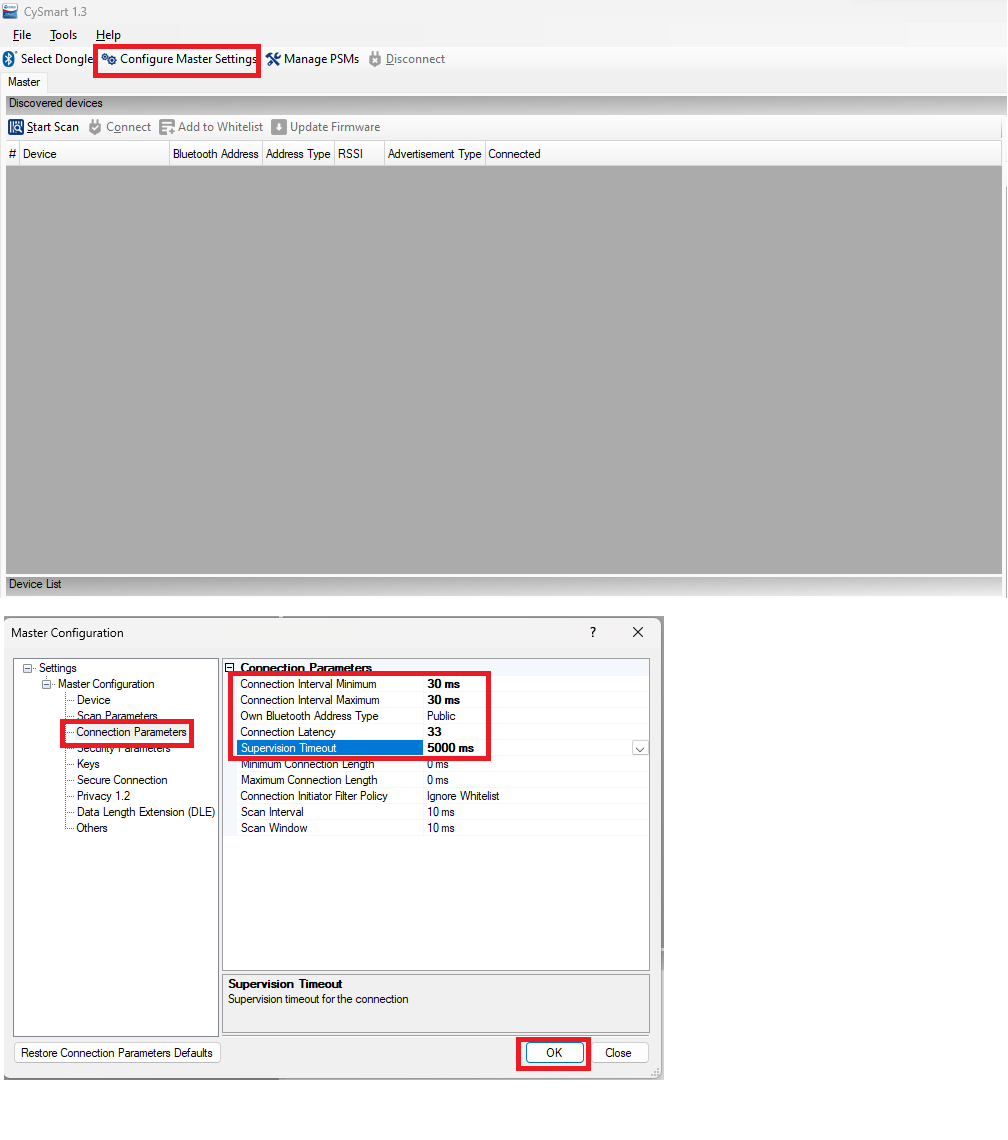Click the Maximum Connection Length row

(x=442, y=780)
